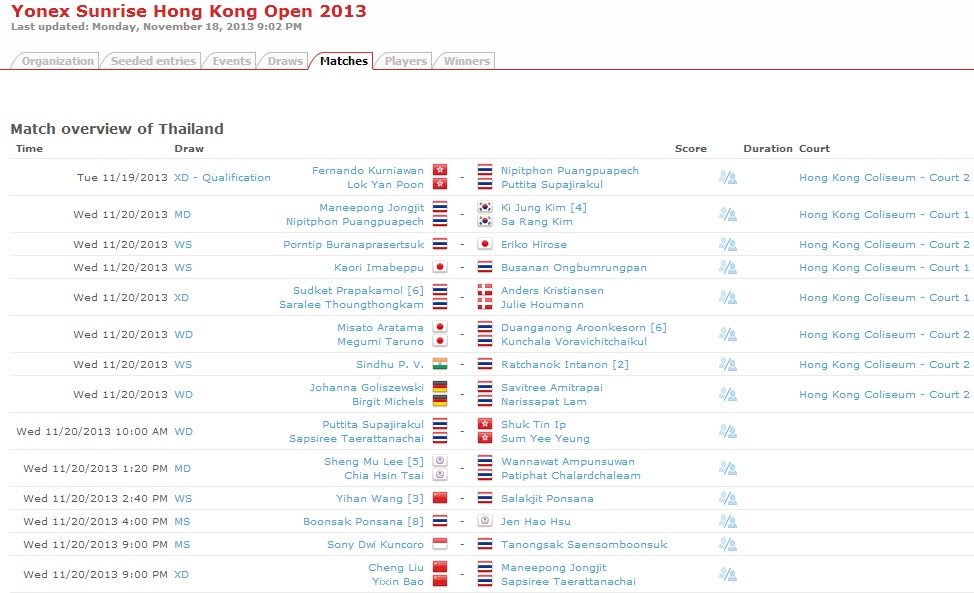This screenshot has width=974, height=593.
Task: Select the active Matches tab
Action: [x=344, y=61]
